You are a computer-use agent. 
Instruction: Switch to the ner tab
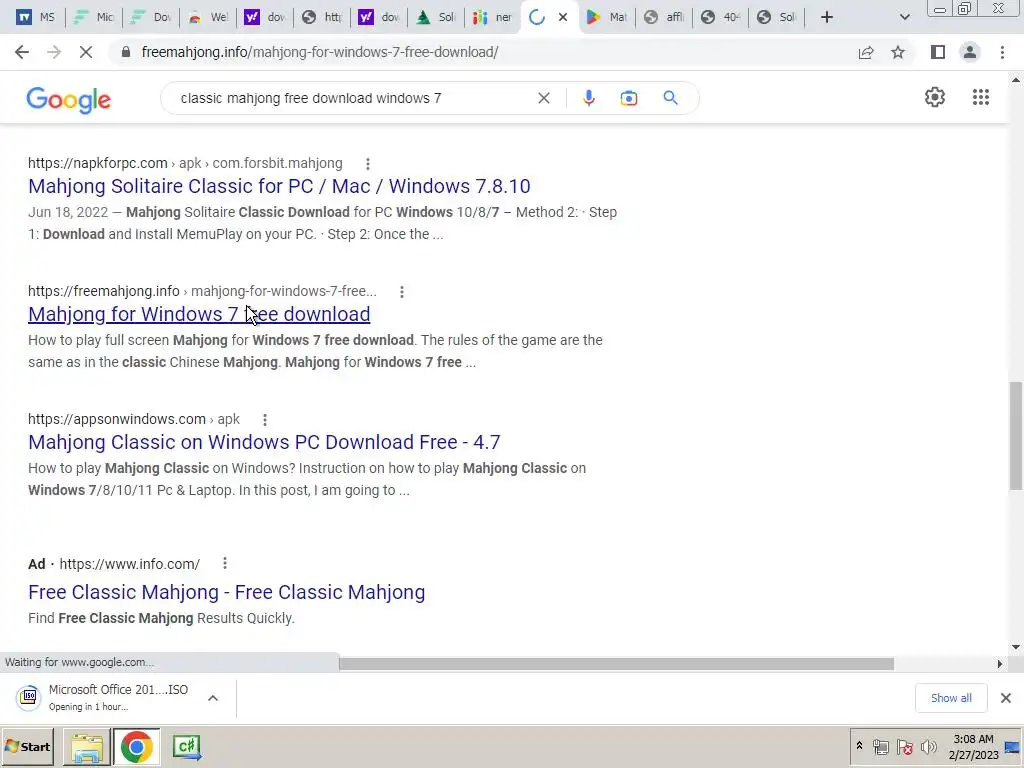[493, 17]
